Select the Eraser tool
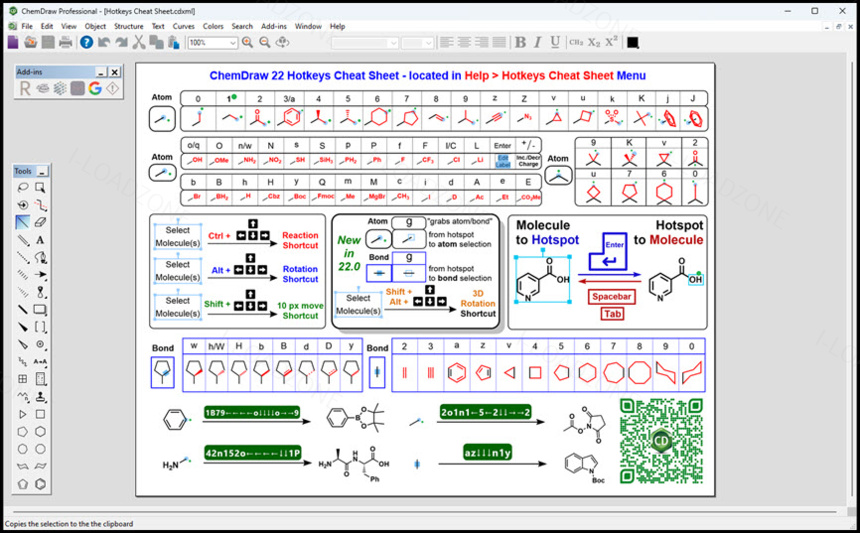Viewport: 860px width, 533px height. pos(40,222)
